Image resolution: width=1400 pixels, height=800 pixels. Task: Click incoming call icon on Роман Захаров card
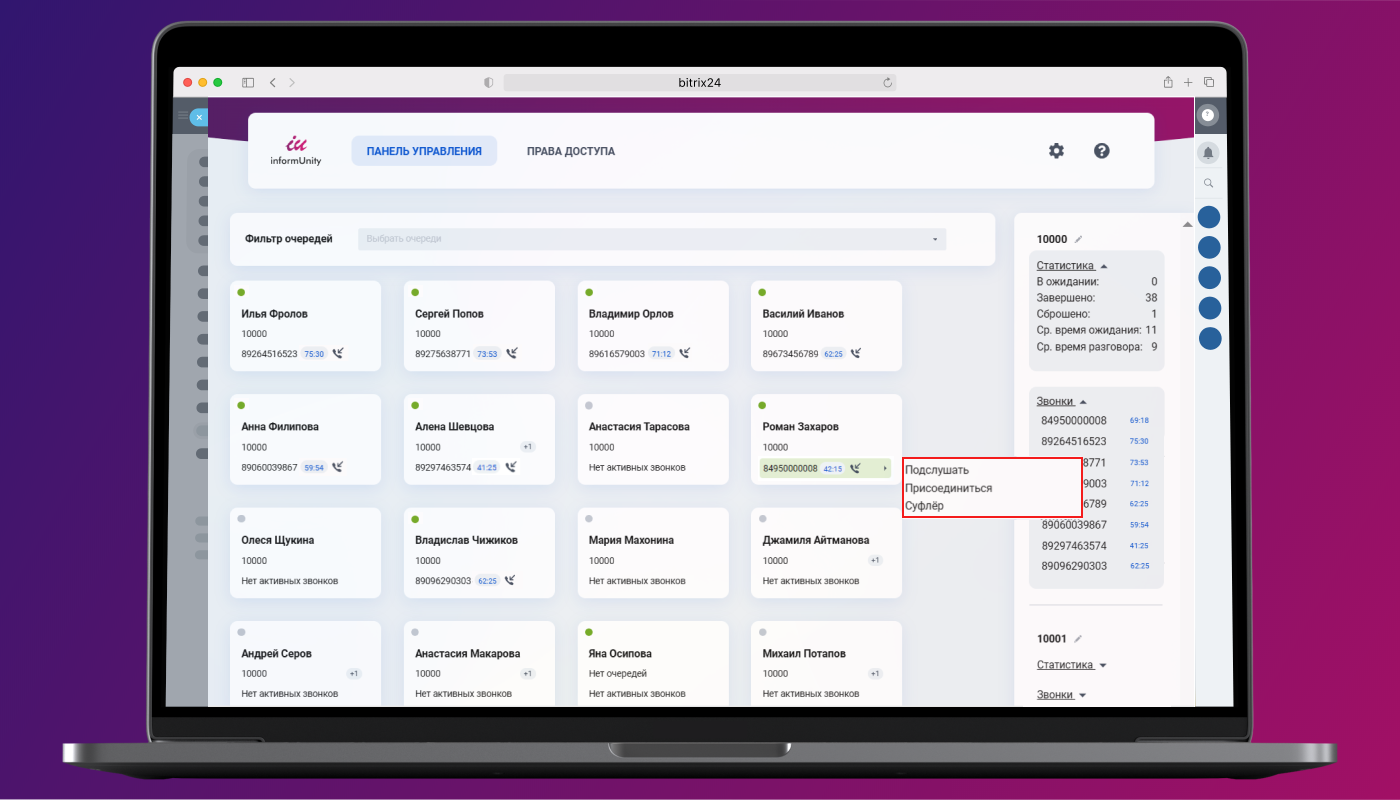pos(856,468)
